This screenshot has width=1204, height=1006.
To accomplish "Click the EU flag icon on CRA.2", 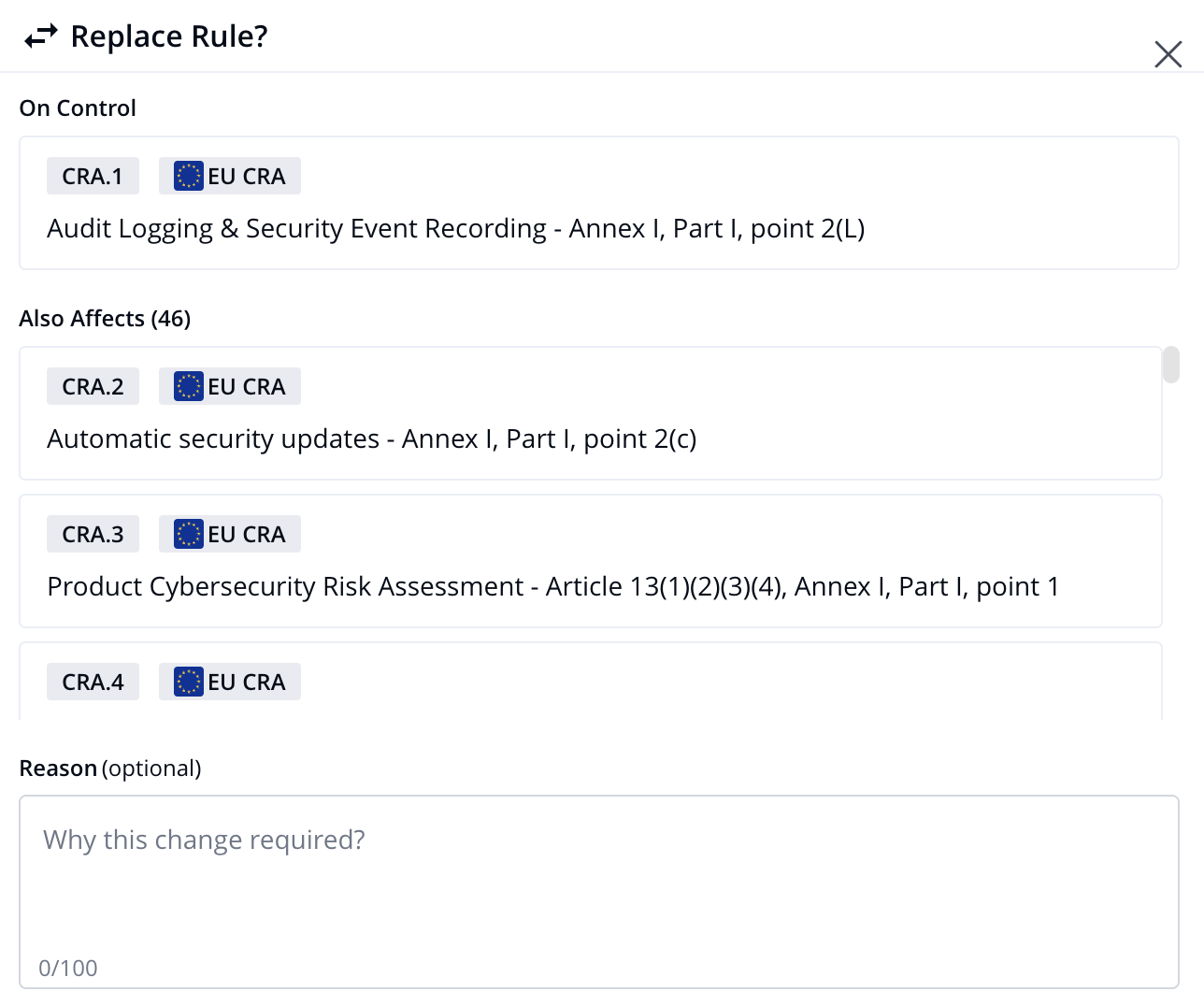I will [189, 386].
